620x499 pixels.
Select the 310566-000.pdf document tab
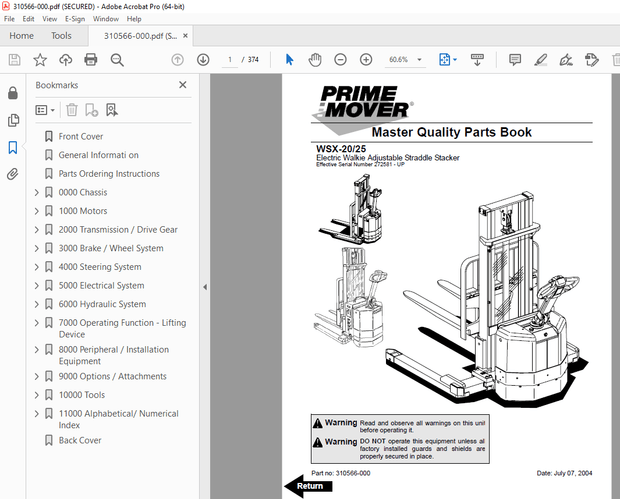140,36
